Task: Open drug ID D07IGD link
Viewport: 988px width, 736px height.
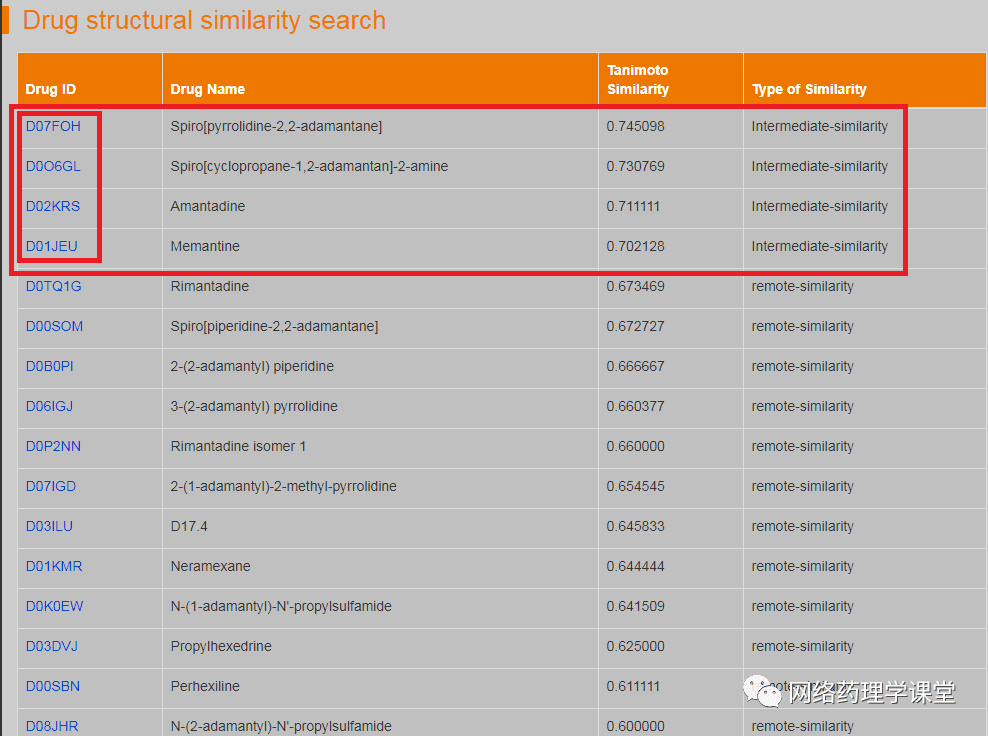Action: (x=51, y=486)
